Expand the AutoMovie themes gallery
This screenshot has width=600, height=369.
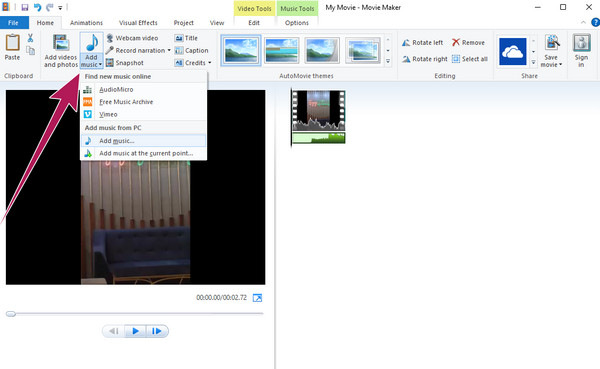point(388,61)
